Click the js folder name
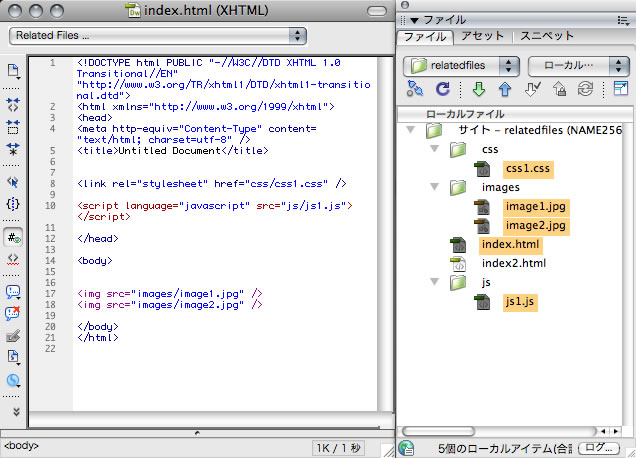This screenshot has width=636, height=458. (486, 282)
